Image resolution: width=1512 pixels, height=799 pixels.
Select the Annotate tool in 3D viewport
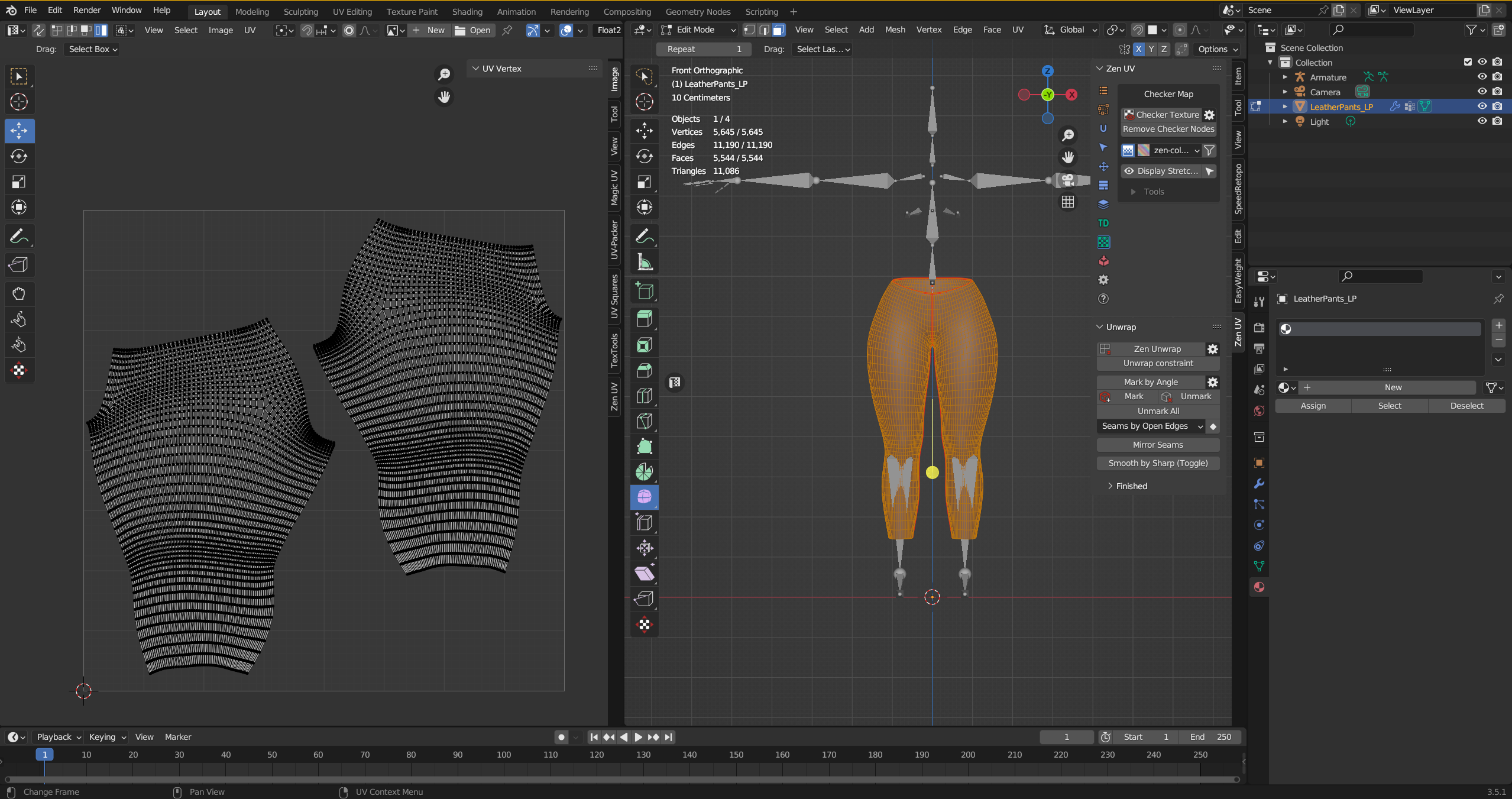645,237
